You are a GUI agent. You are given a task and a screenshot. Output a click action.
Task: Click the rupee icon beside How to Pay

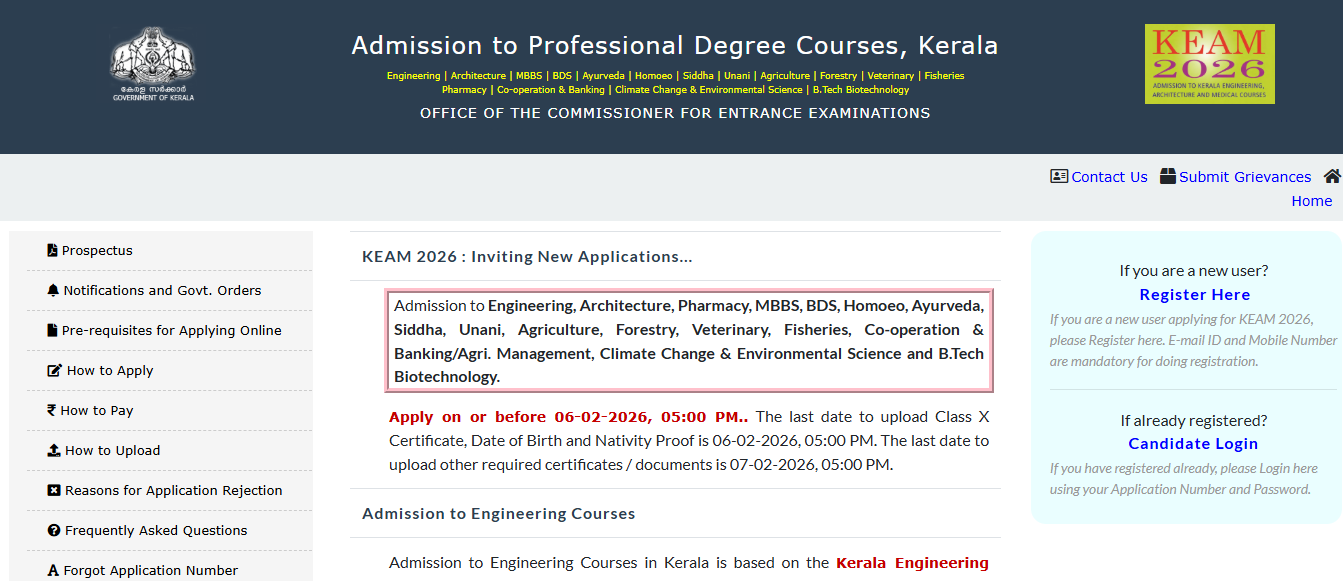click(50, 410)
